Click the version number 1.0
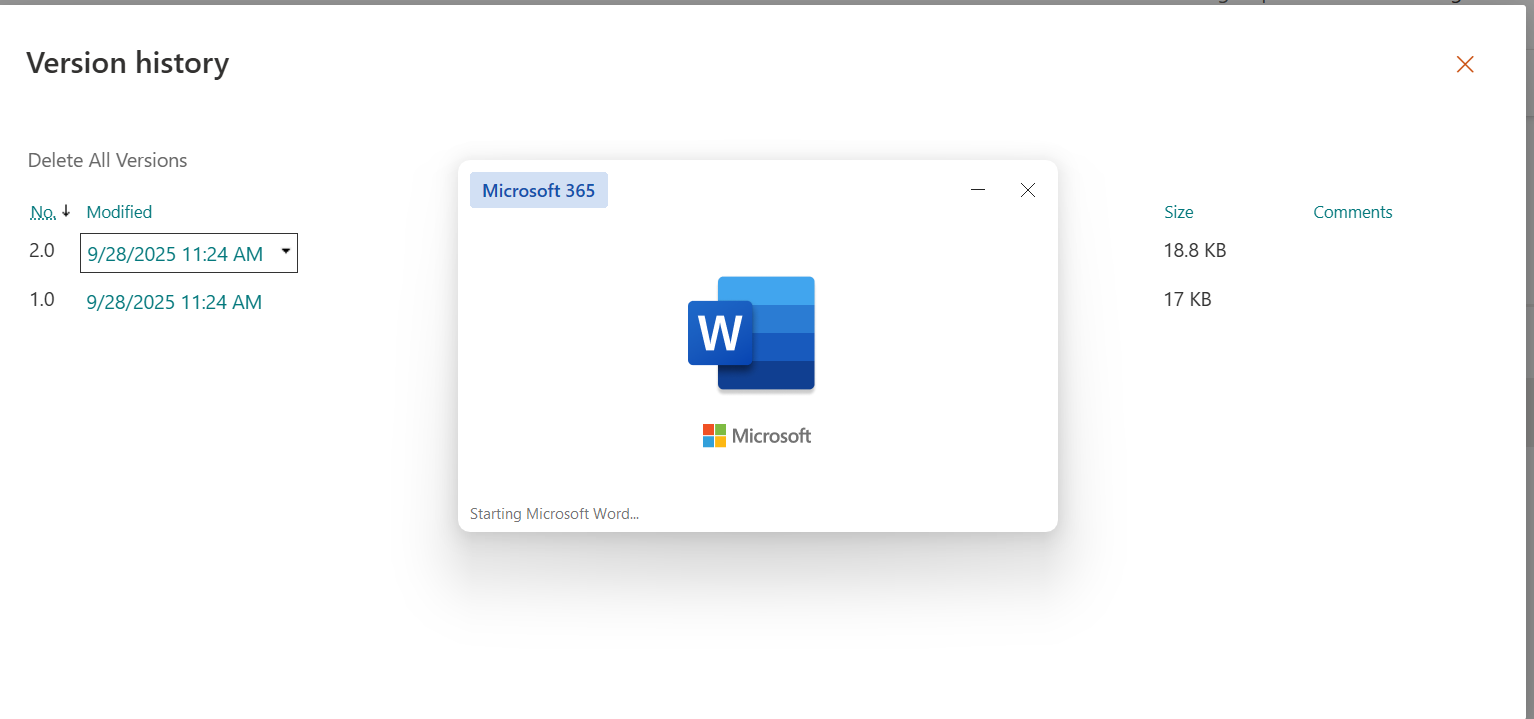 42,299
